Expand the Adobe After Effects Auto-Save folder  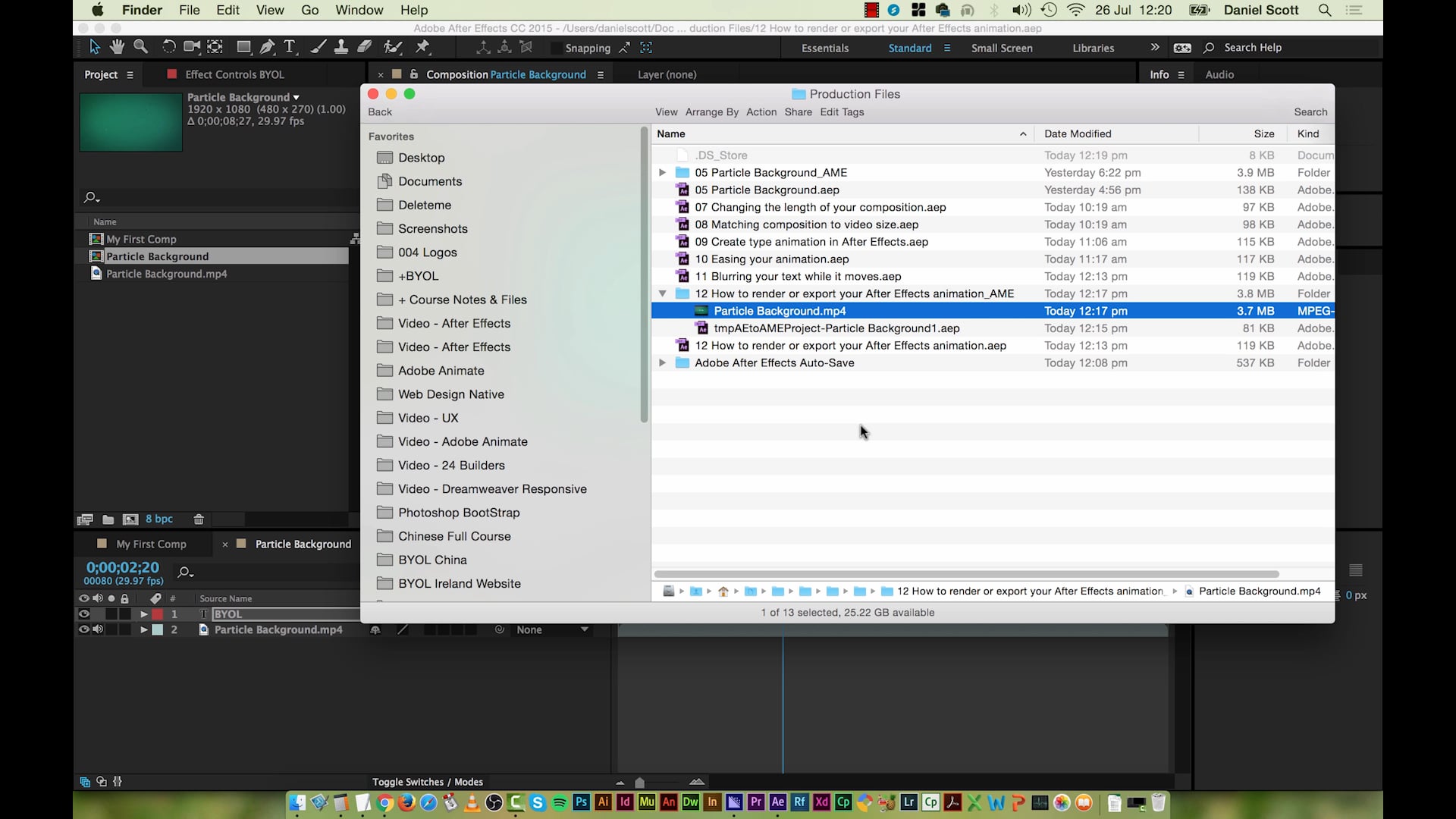[x=662, y=362]
